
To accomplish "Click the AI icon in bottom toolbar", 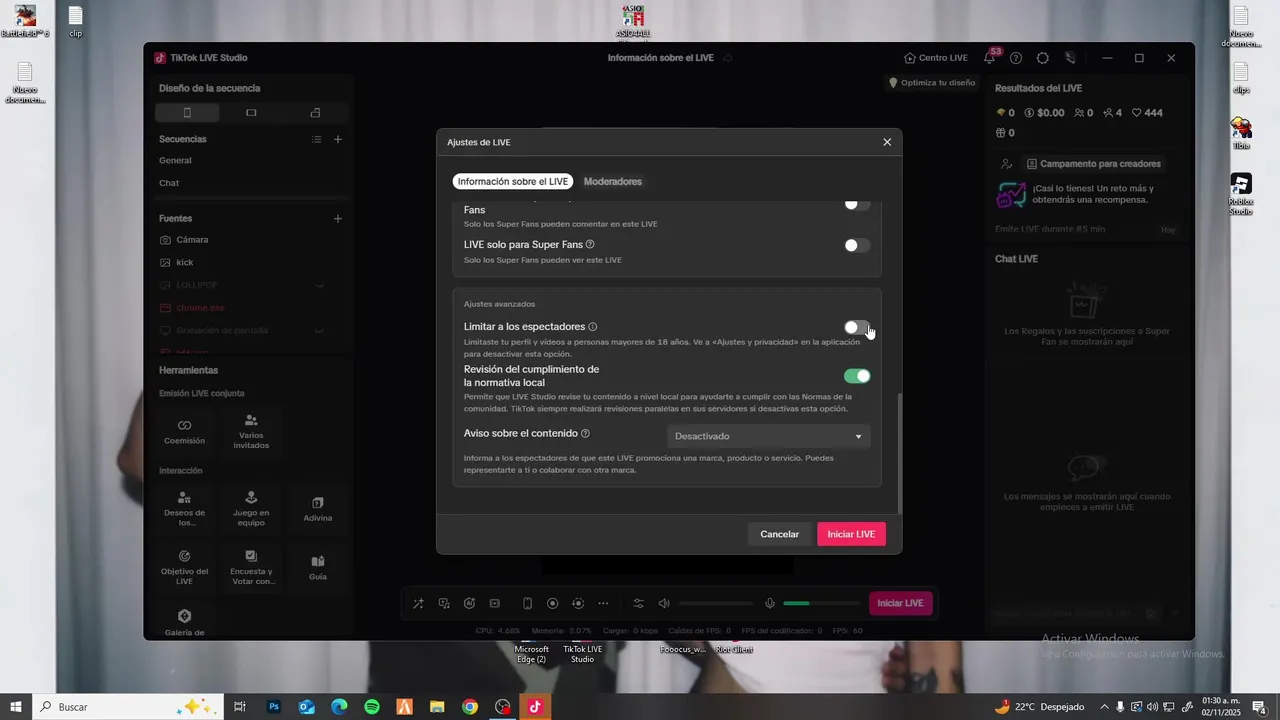I will point(469,603).
